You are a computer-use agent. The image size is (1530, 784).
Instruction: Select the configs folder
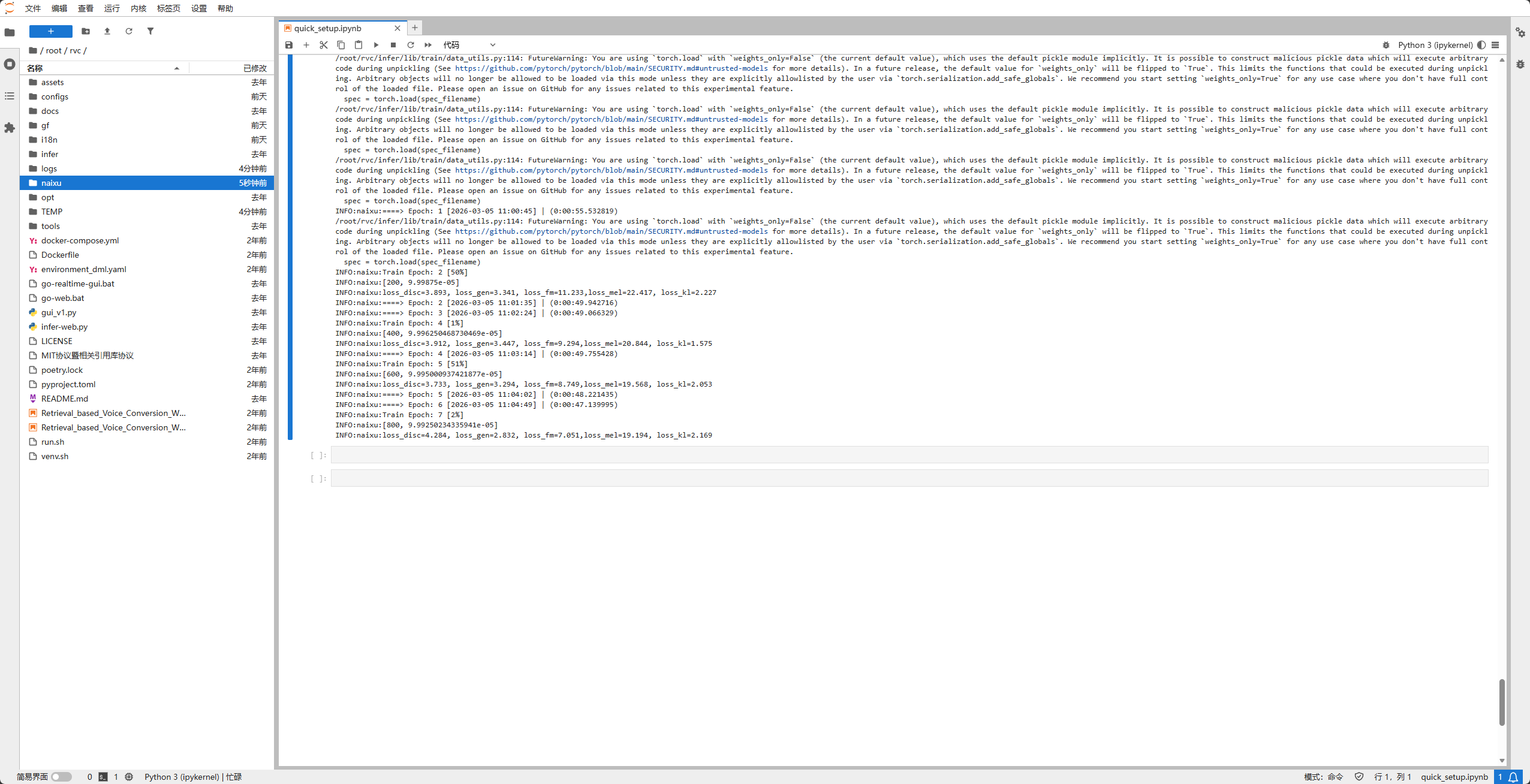tap(147, 97)
